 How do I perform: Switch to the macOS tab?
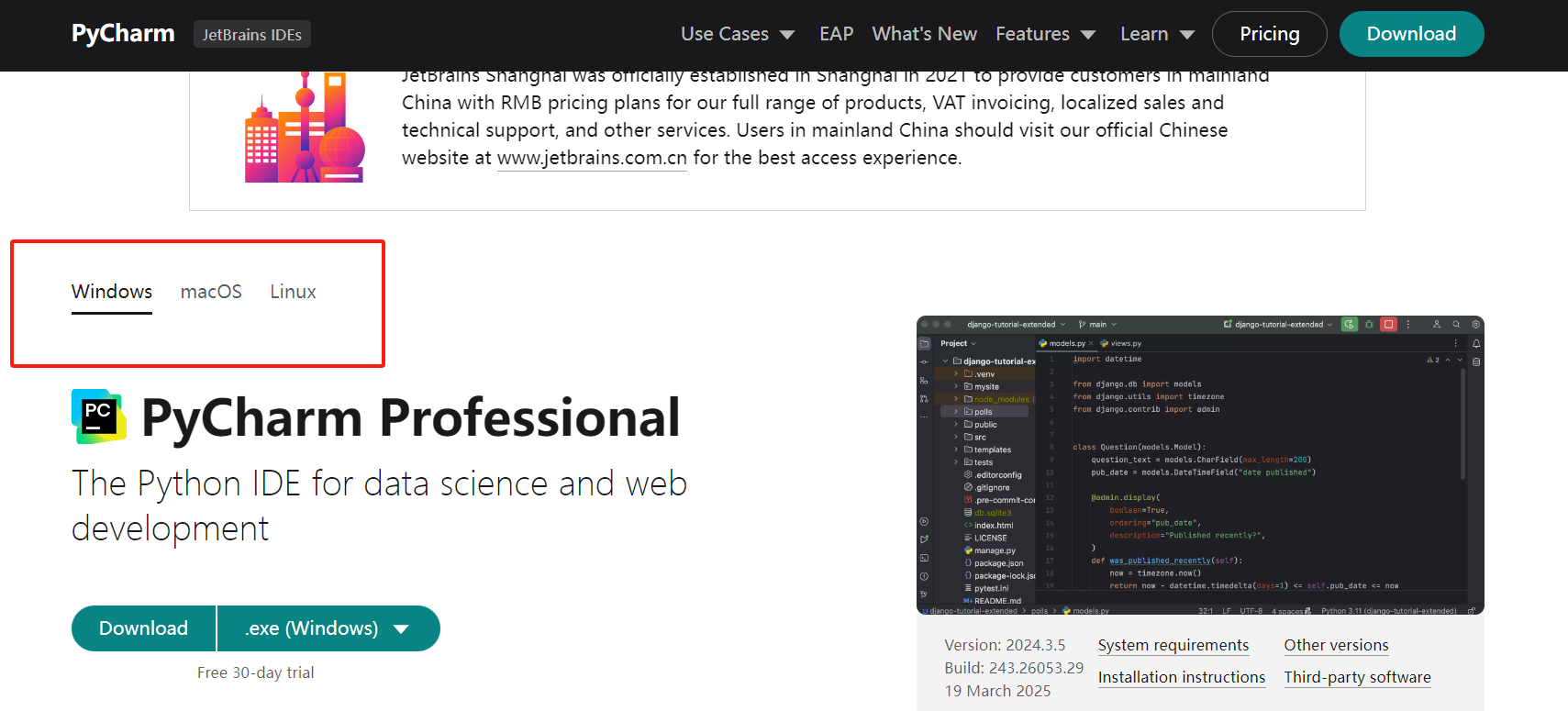[x=211, y=292]
